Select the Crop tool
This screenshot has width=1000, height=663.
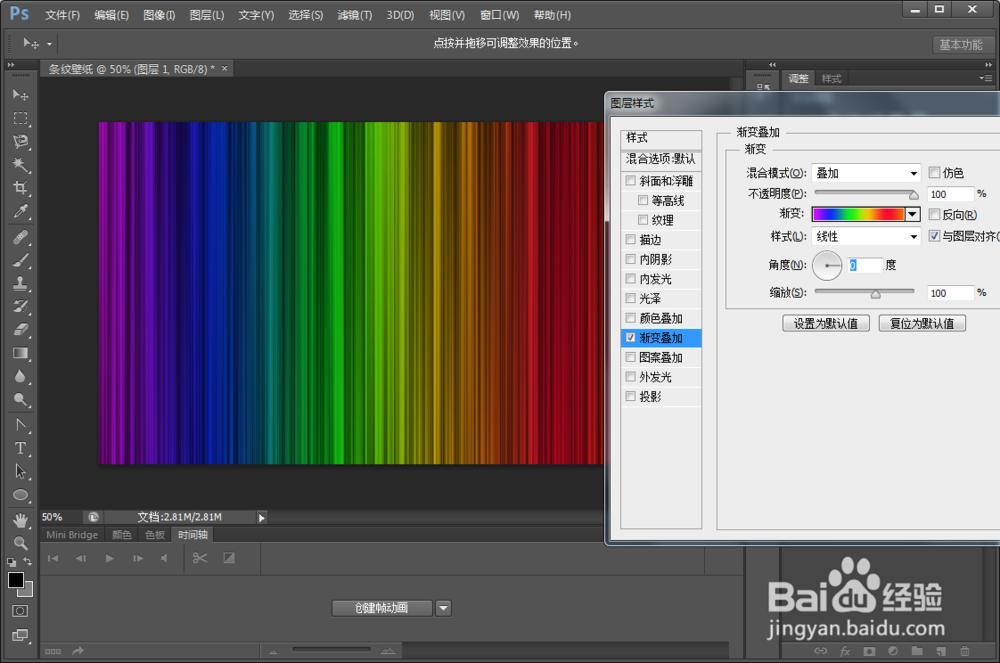click(x=20, y=188)
